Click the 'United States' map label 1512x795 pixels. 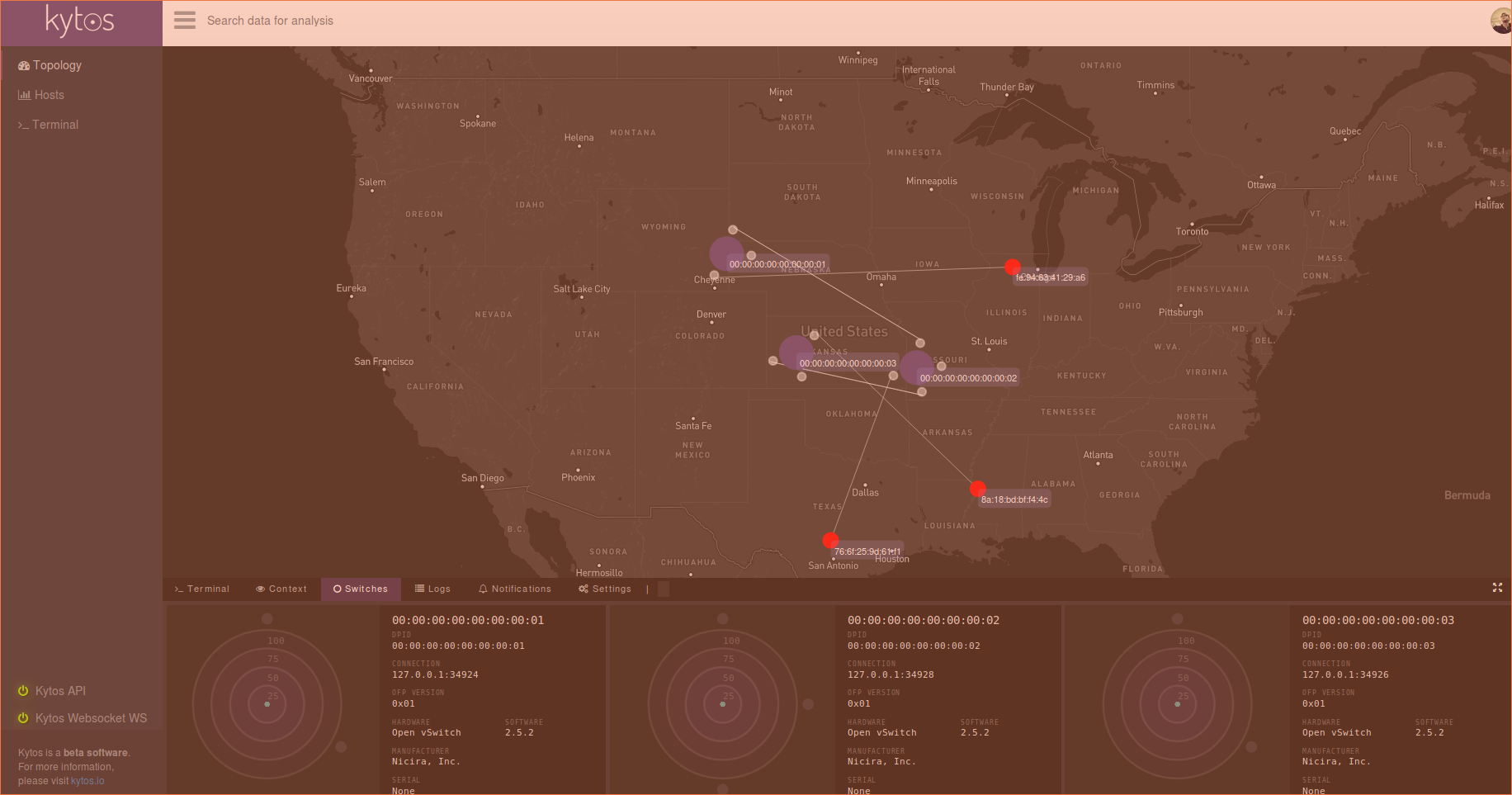coord(844,332)
